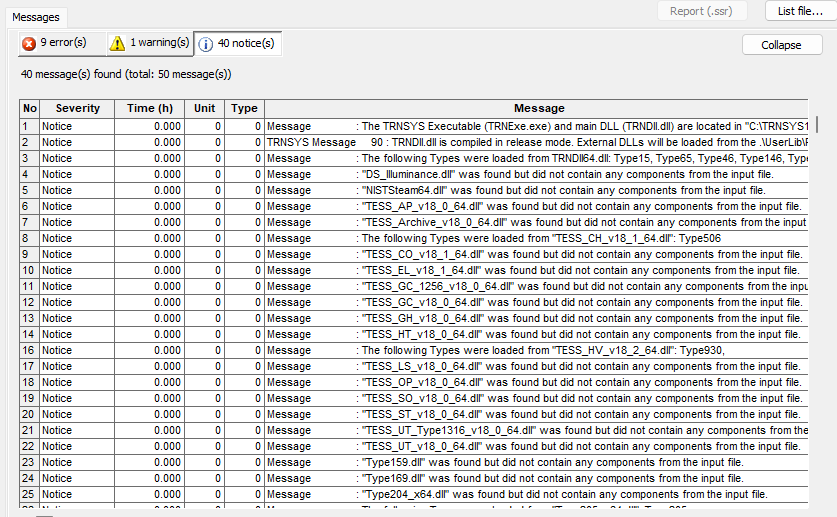
Task: Sort by the Time (h) column header
Action: pyautogui.click(x=150, y=108)
